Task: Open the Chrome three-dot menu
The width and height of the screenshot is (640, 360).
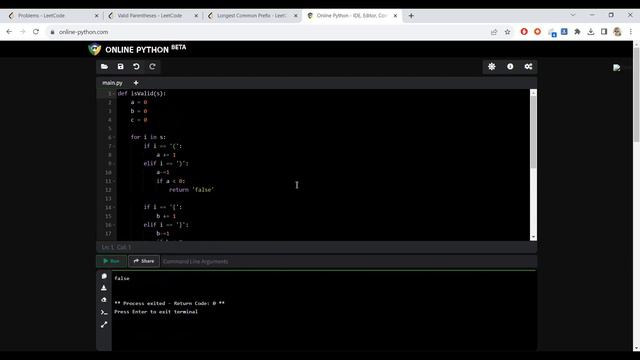Action: [x=631, y=31]
